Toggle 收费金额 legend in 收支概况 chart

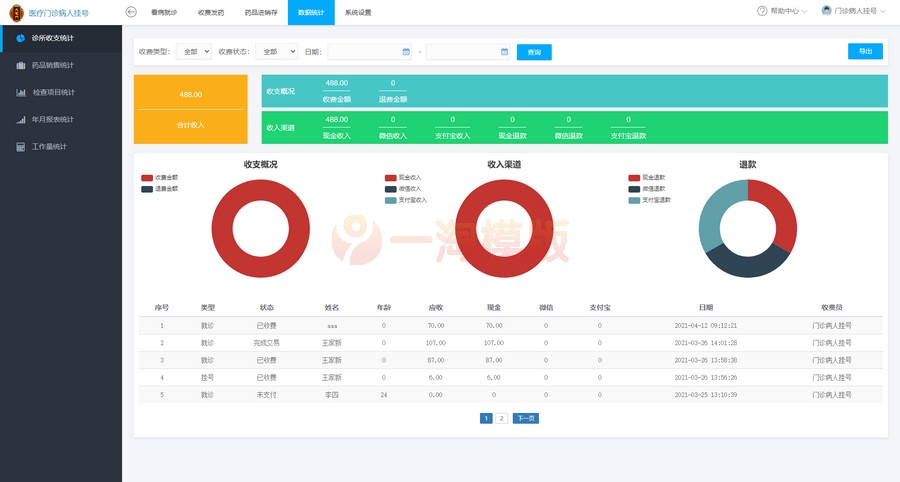160,178
